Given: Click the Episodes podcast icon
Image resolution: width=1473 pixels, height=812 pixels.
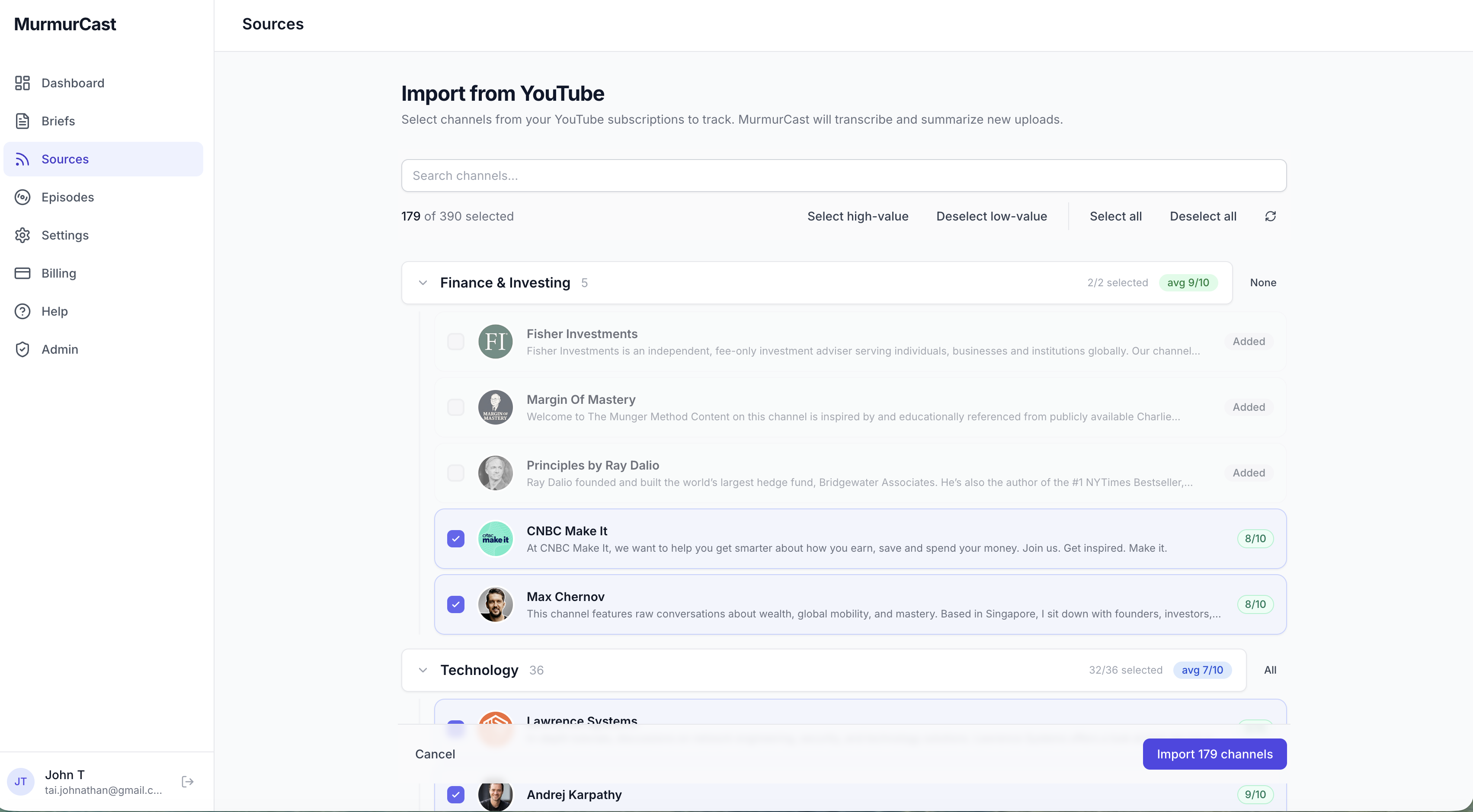Looking at the screenshot, I should [x=22, y=197].
